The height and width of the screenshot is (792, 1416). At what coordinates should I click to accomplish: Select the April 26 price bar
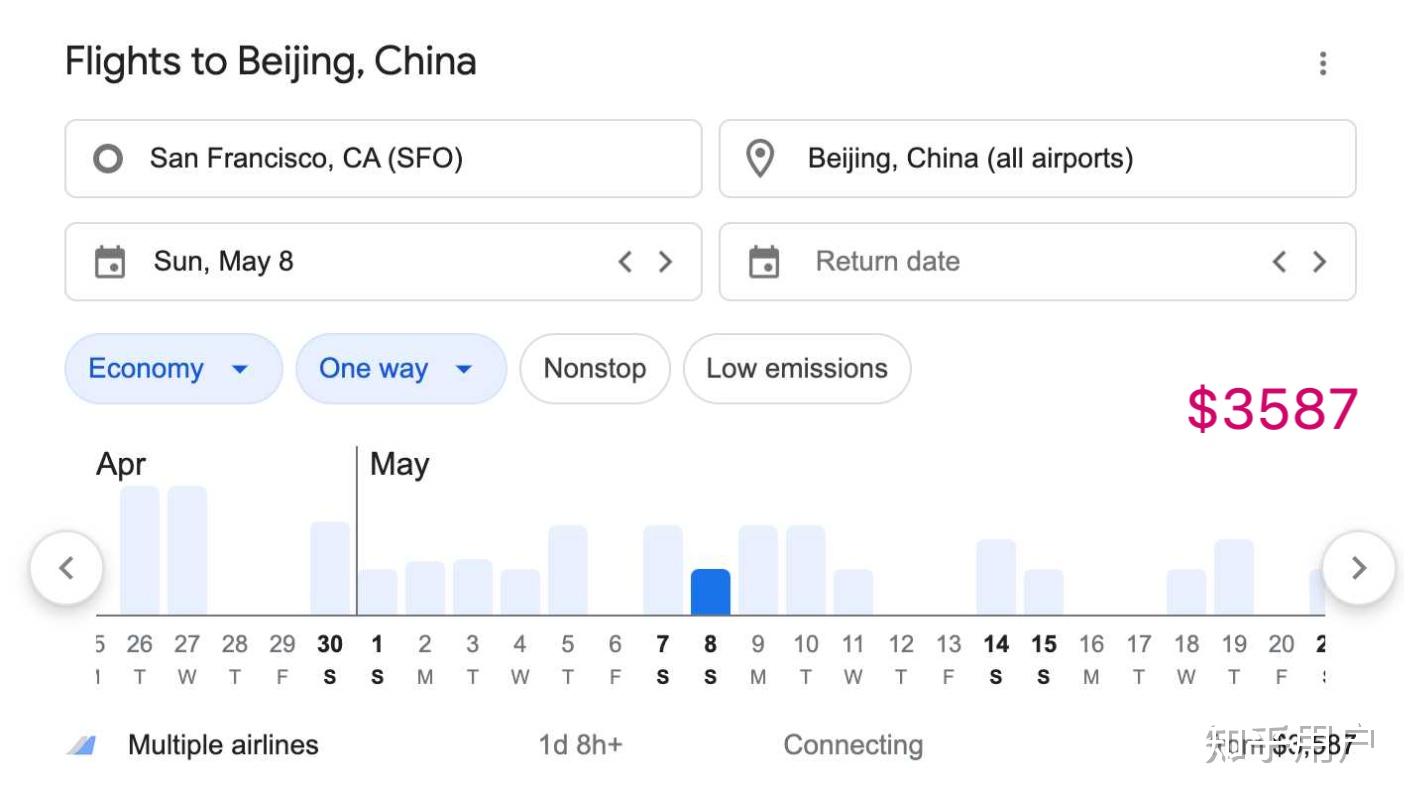pyautogui.click(x=140, y=550)
